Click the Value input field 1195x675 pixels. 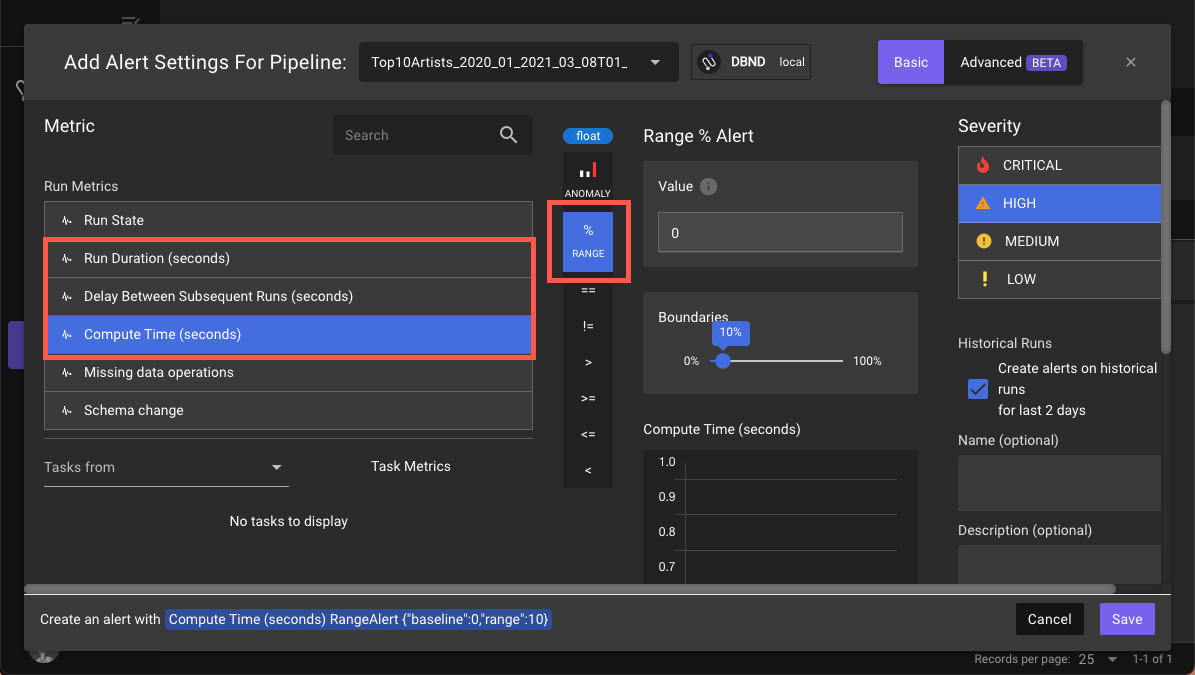[780, 233]
